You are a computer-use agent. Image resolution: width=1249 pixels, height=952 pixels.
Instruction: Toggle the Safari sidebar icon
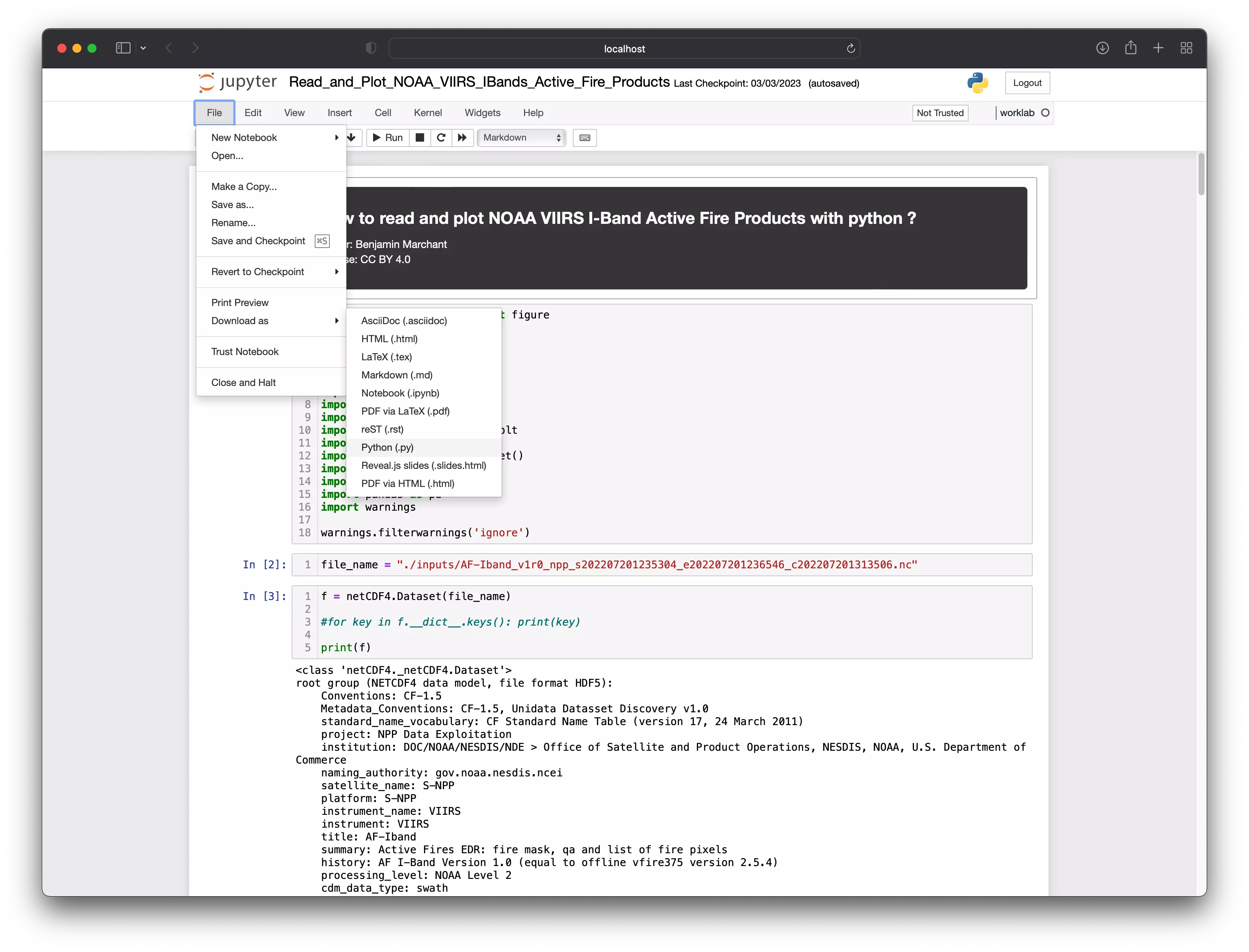click(123, 48)
